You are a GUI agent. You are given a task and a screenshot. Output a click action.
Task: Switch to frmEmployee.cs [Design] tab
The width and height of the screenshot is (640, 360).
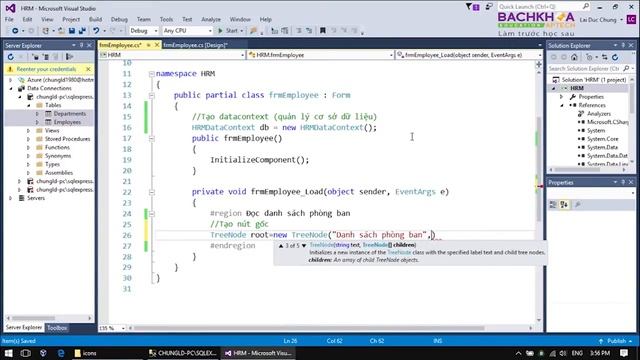tap(195, 45)
